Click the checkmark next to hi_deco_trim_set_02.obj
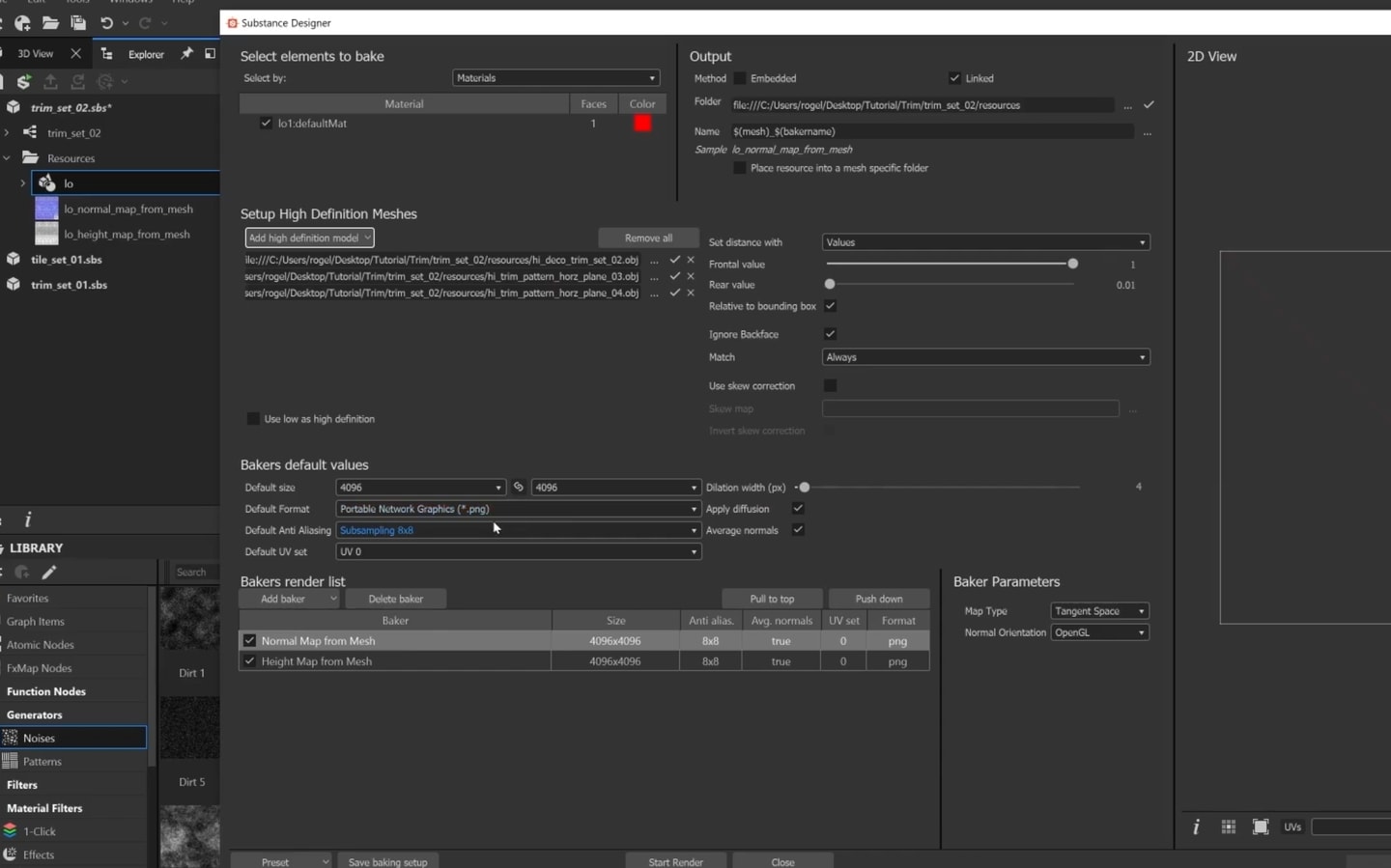 pyautogui.click(x=675, y=260)
